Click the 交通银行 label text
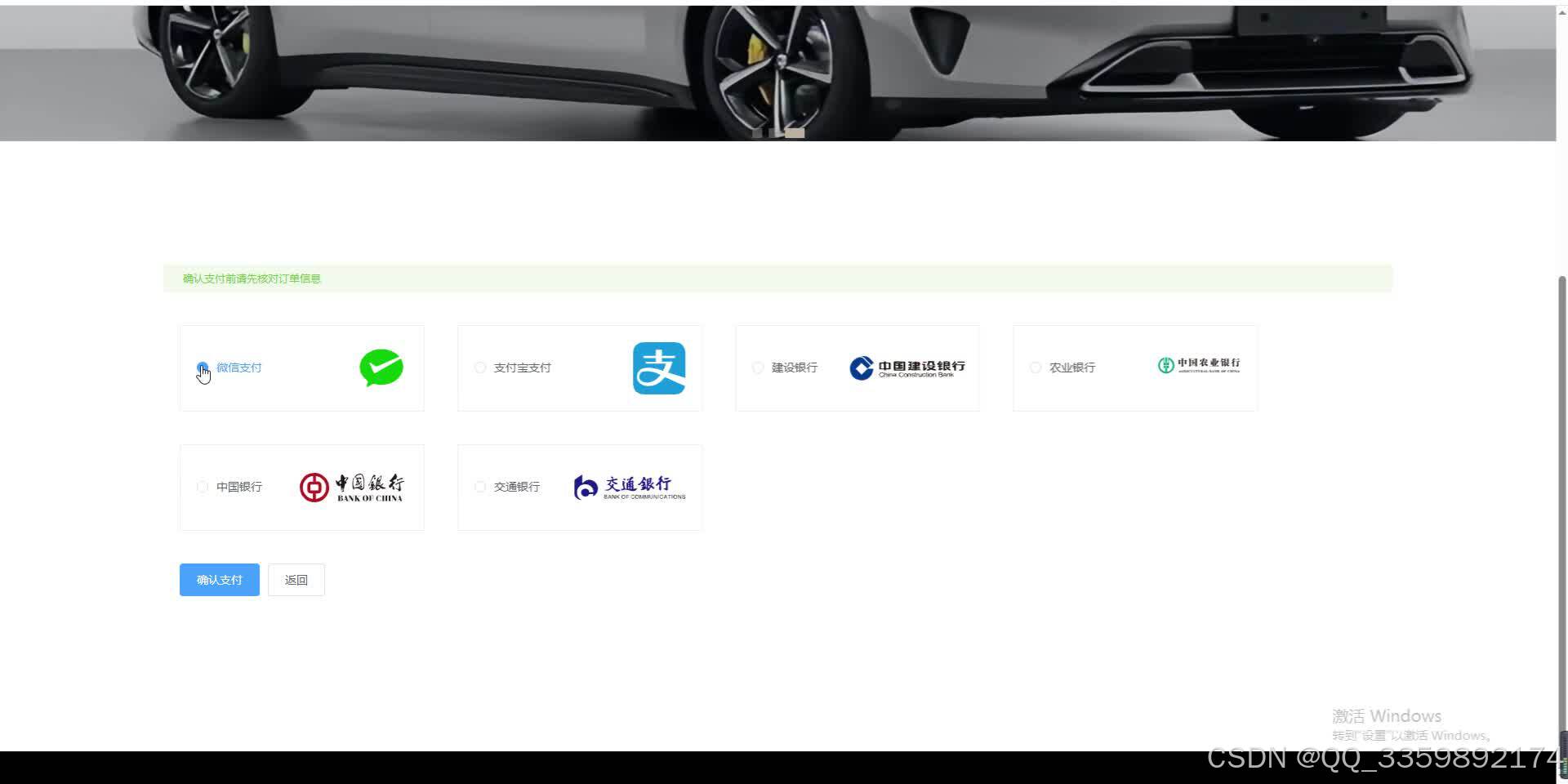Image resolution: width=1568 pixels, height=784 pixels. pyautogui.click(x=517, y=487)
